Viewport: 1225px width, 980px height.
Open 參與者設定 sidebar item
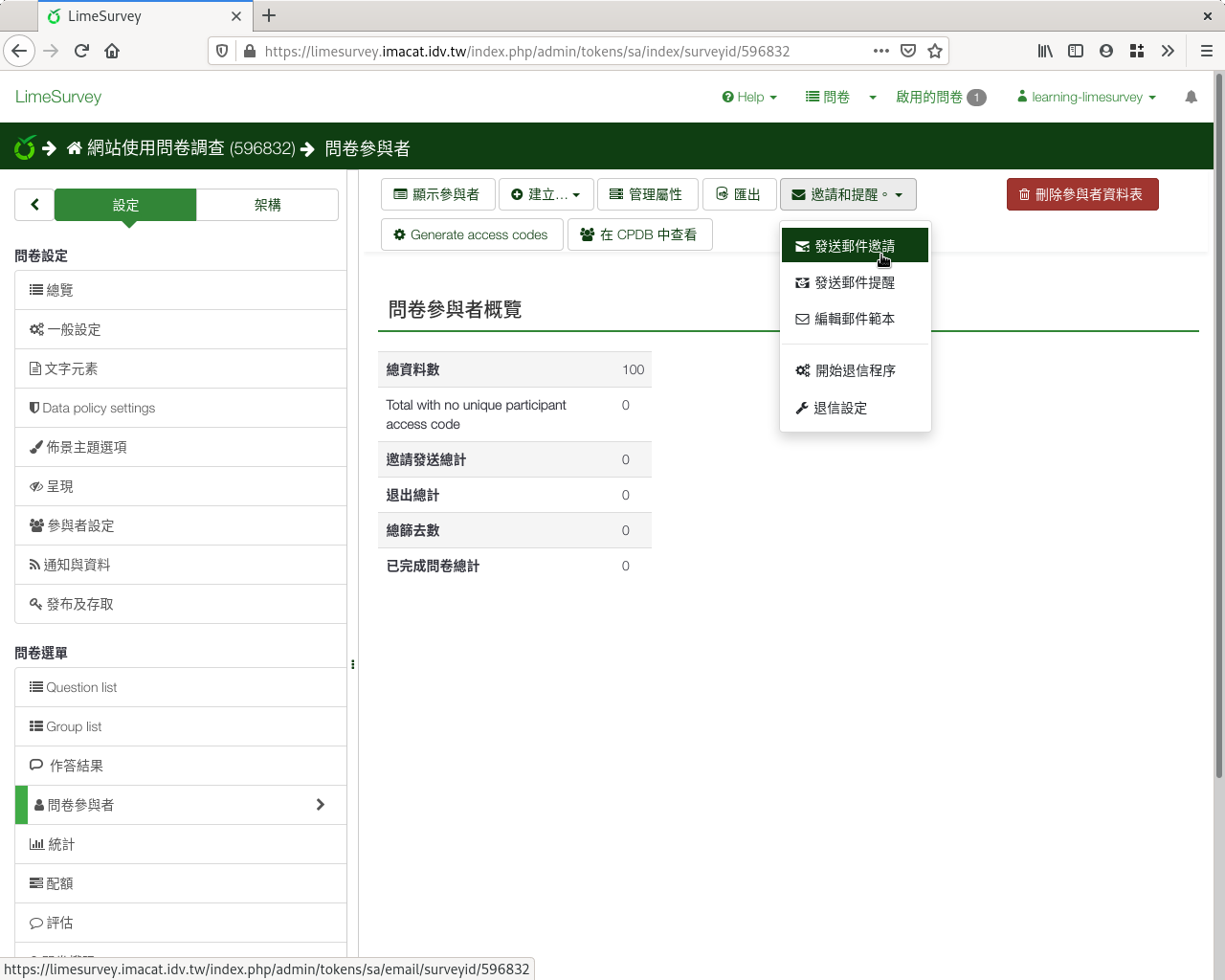pos(181,525)
